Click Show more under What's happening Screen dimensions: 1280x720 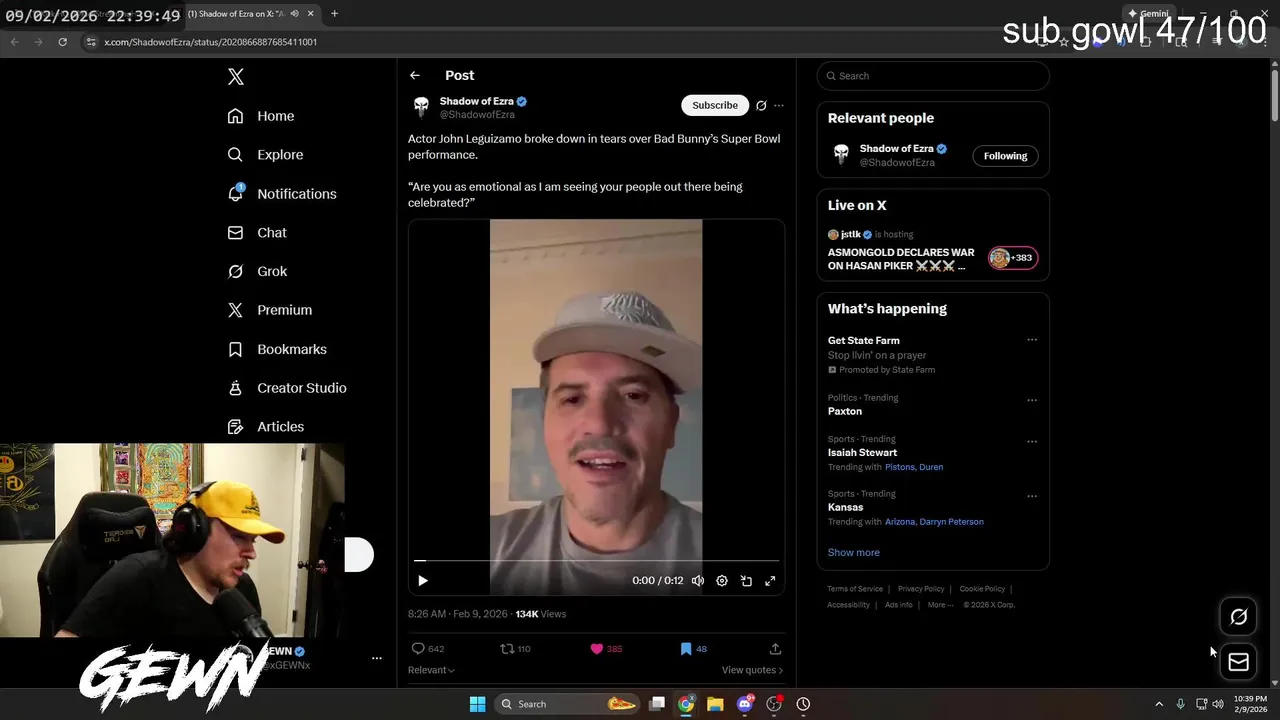pyautogui.click(x=854, y=552)
